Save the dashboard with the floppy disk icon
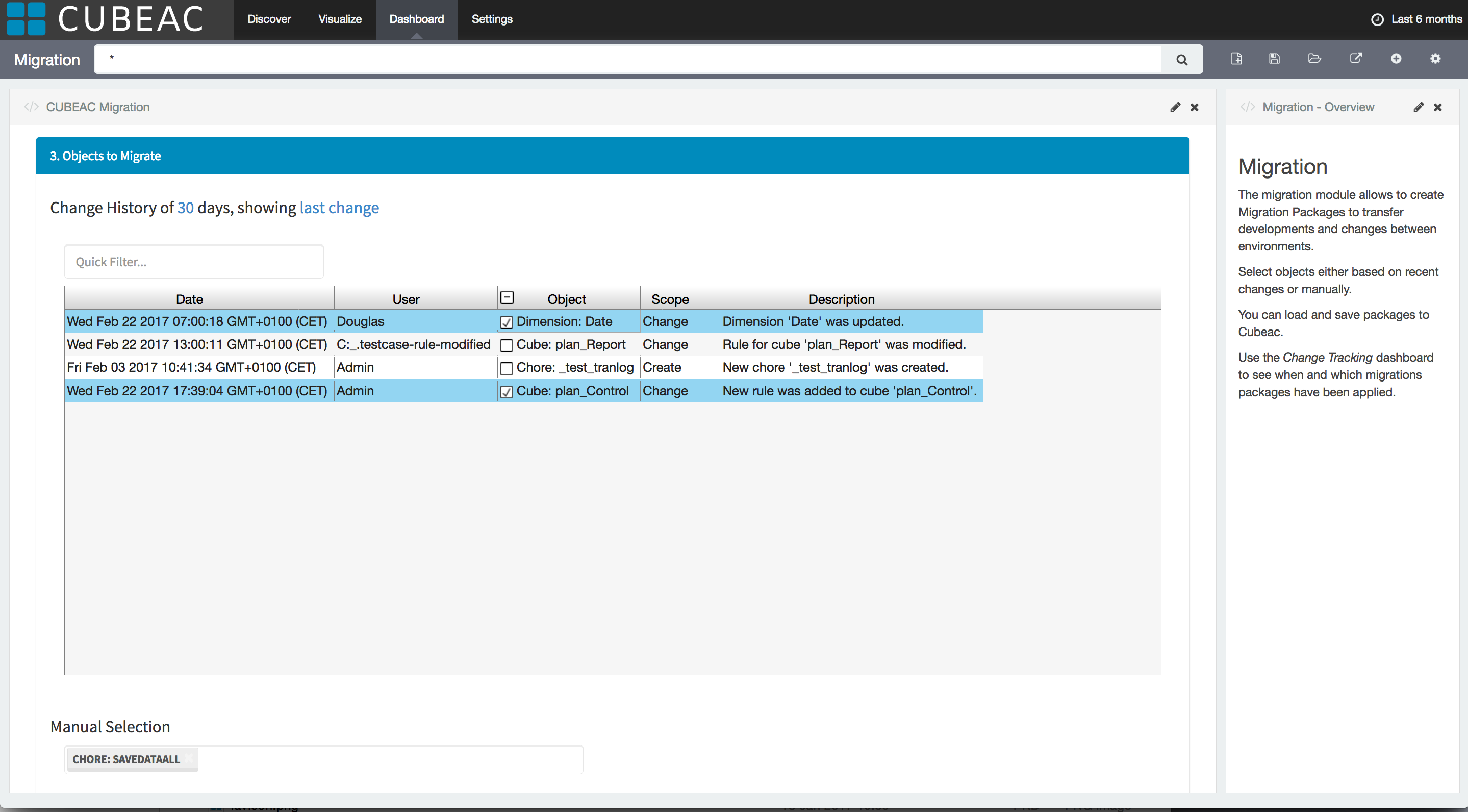This screenshot has height=812, width=1468. click(x=1275, y=59)
